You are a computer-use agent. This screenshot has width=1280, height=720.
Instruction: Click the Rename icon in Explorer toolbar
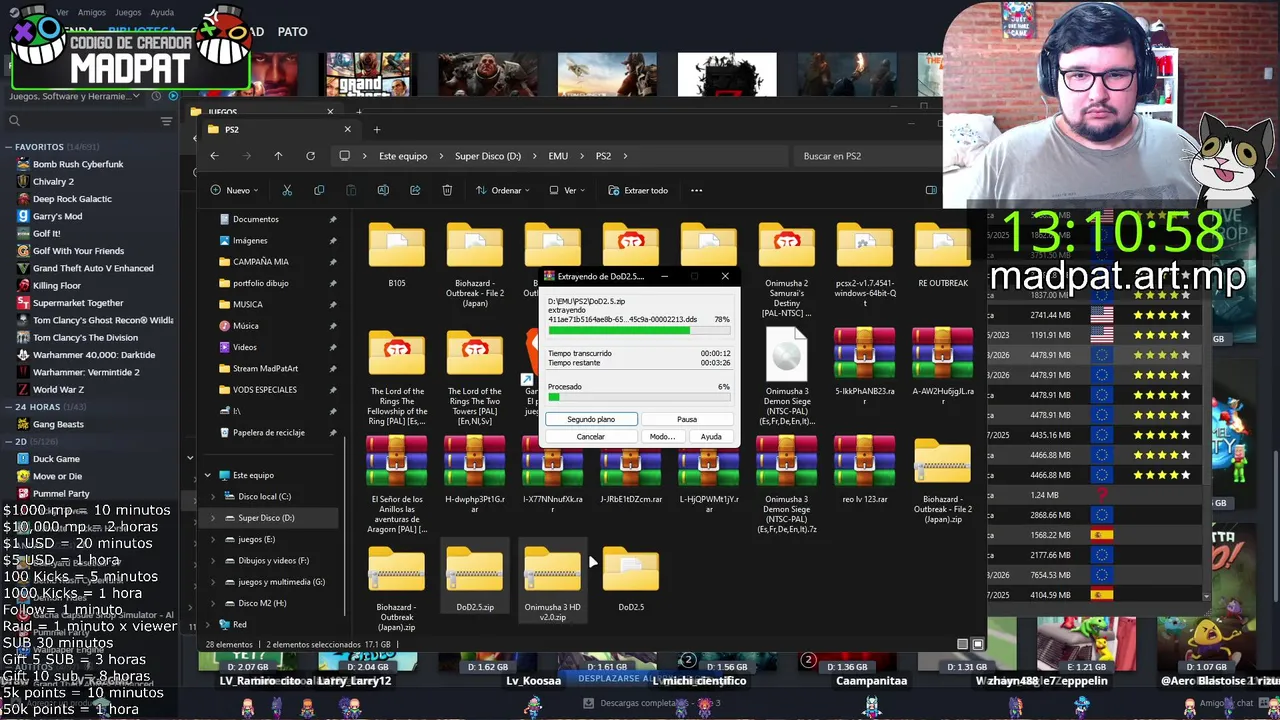[383, 190]
